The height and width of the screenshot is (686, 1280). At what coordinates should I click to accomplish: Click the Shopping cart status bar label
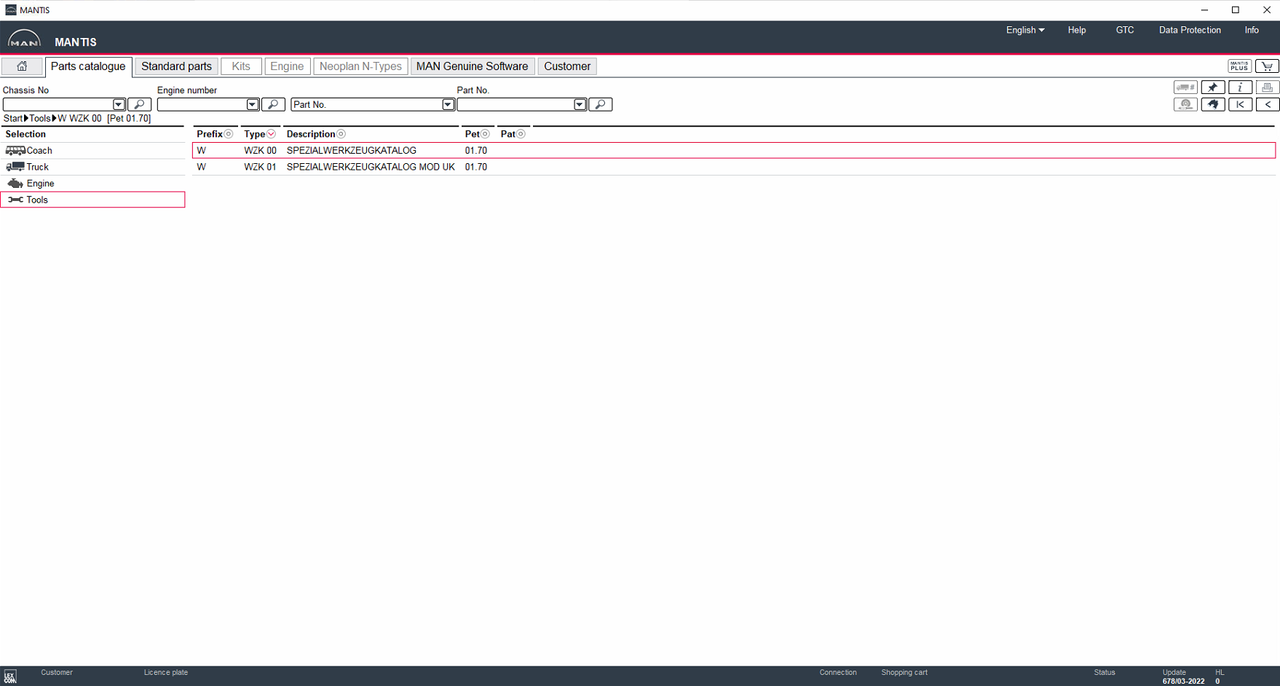(x=904, y=673)
